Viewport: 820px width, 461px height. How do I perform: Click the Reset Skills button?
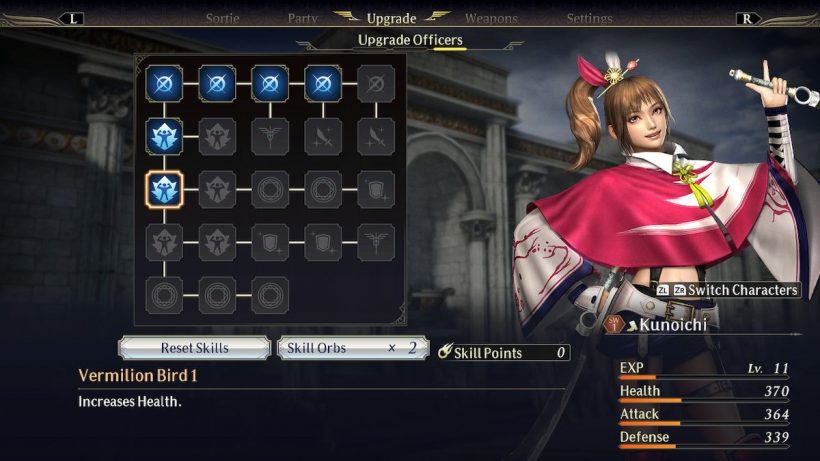(195, 348)
